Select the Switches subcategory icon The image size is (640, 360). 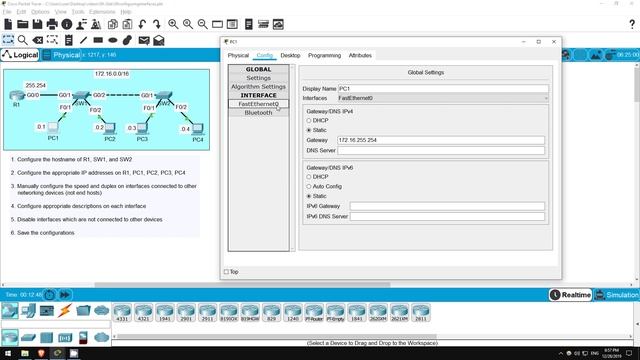pyautogui.click(x=28, y=338)
